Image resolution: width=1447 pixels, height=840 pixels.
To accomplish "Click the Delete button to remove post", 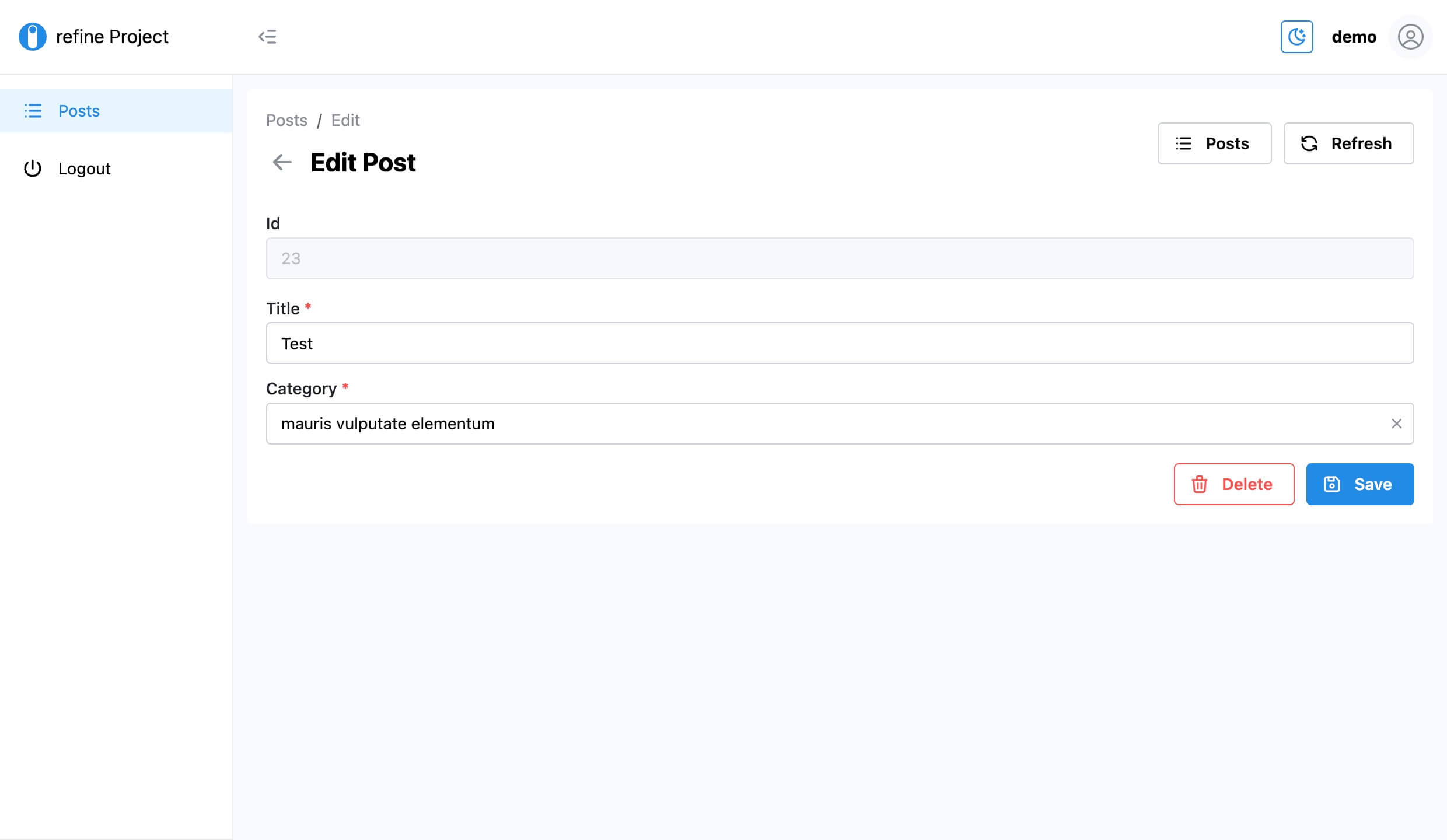I will (x=1234, y=484).
